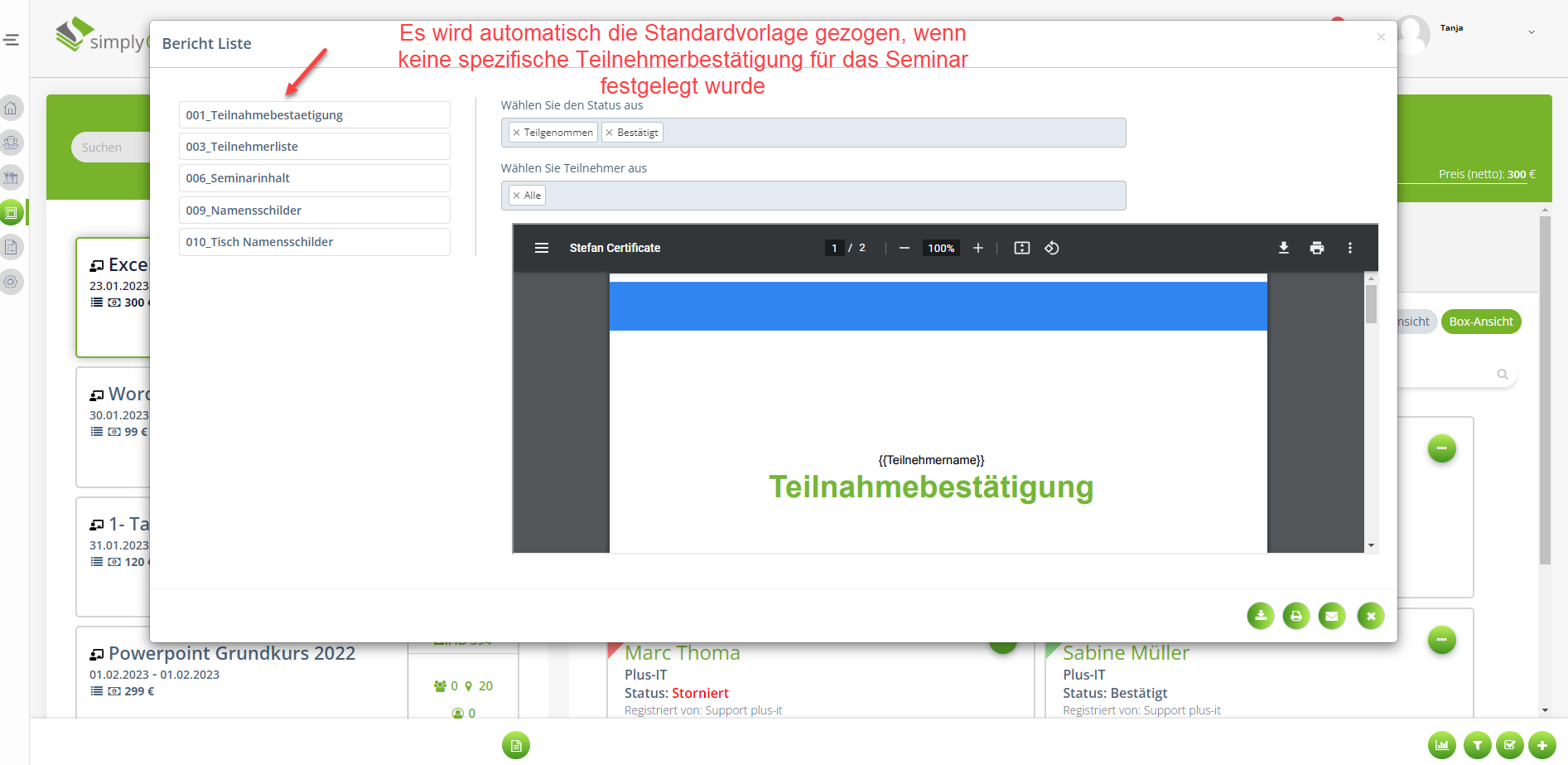Click the PDF viewer print icon

pos(1316,248)
